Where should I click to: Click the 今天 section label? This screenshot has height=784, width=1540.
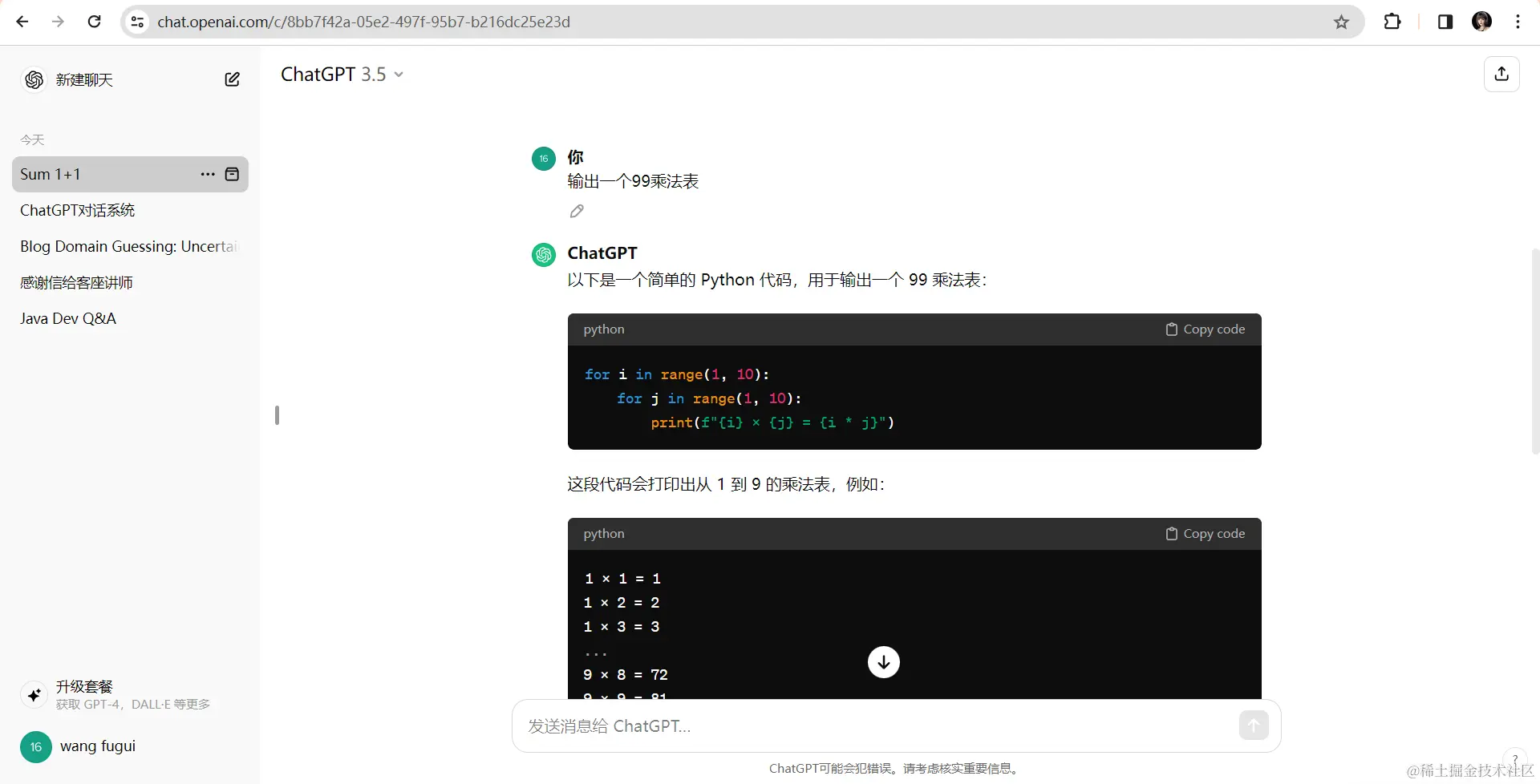point(32,139)
